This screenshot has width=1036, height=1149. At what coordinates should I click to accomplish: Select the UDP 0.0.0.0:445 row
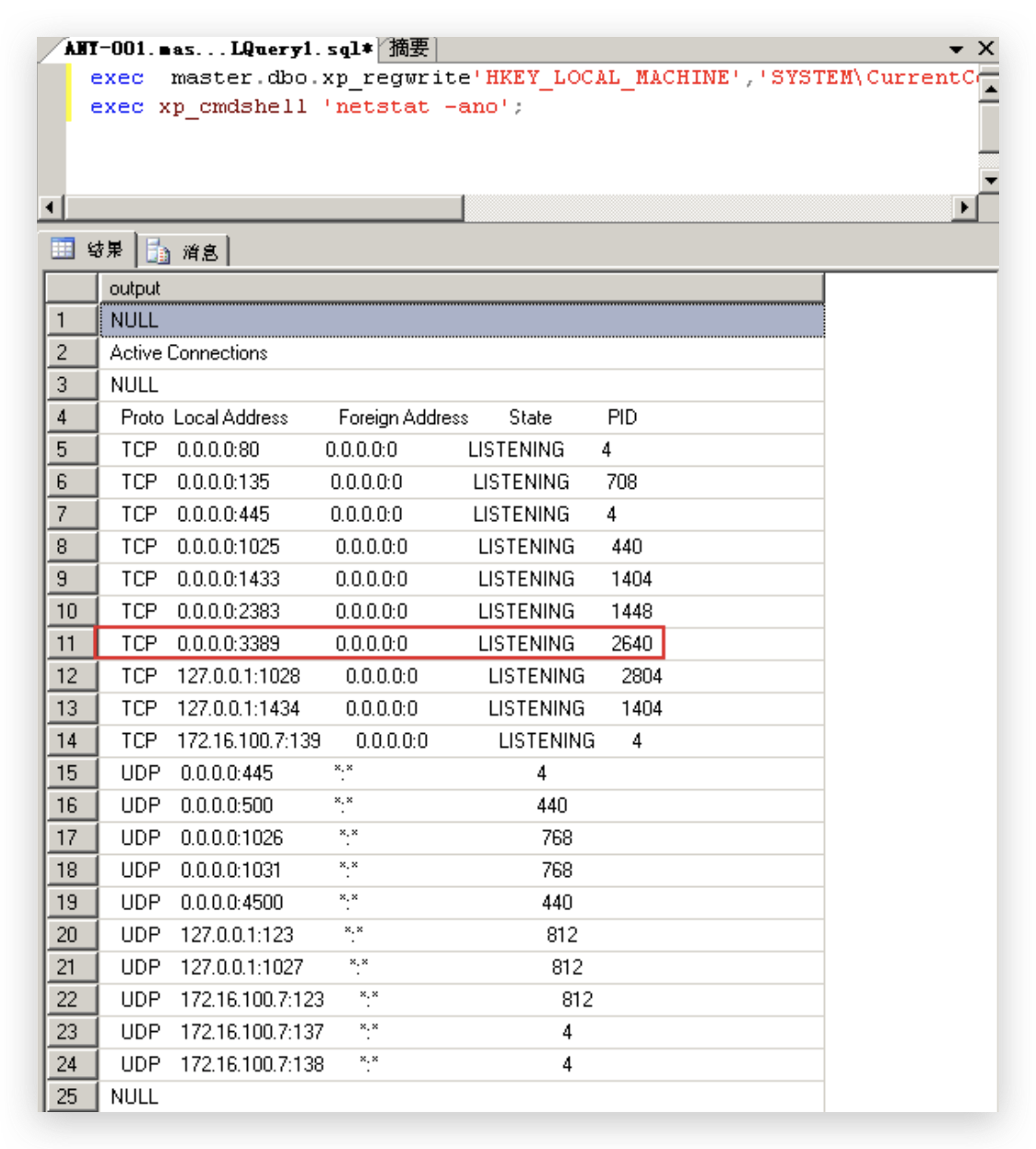(x=462, y=774)
